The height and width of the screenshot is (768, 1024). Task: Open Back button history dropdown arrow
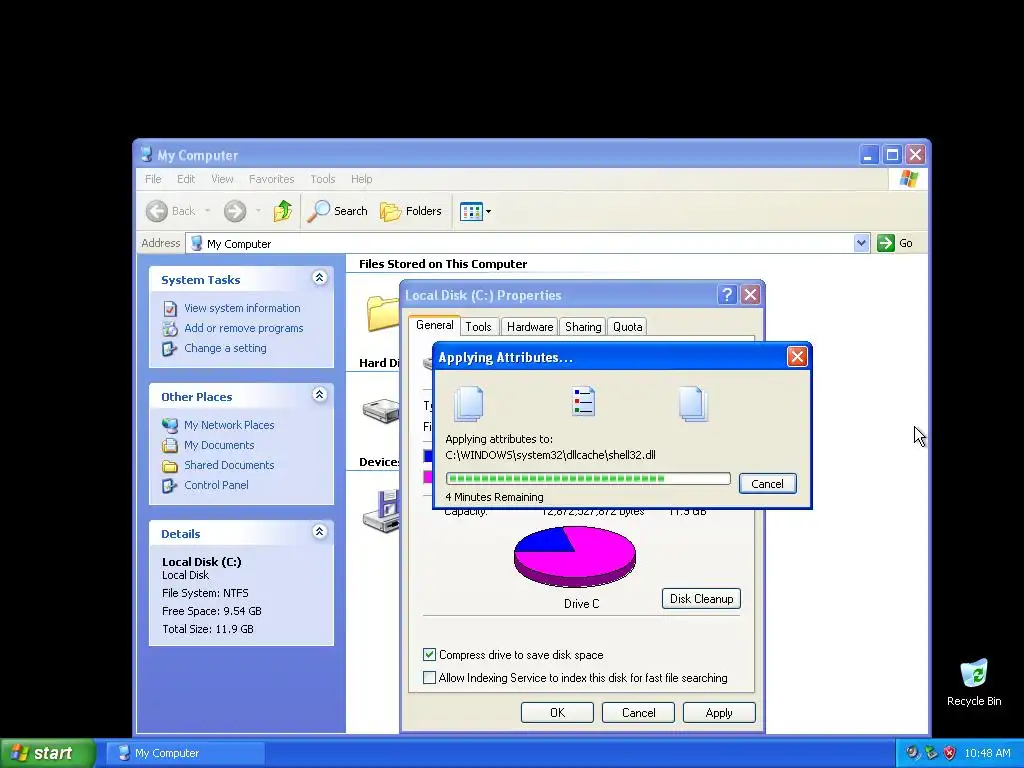pyautogui.click(x=207, y=211)
